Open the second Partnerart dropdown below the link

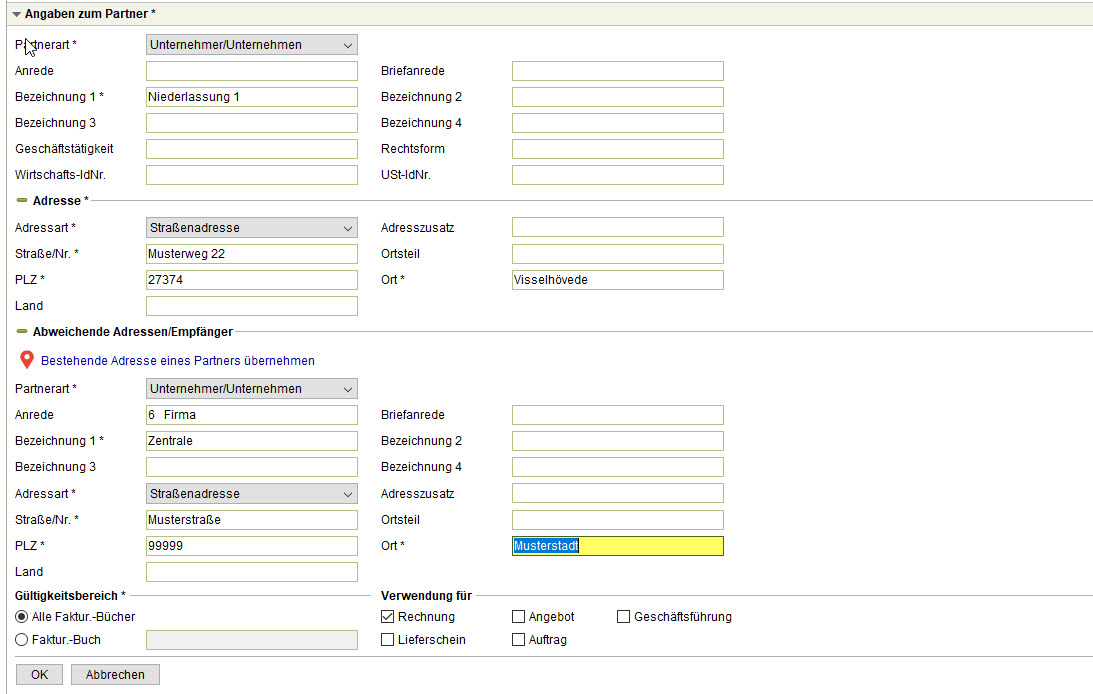(x=251, y=389)
